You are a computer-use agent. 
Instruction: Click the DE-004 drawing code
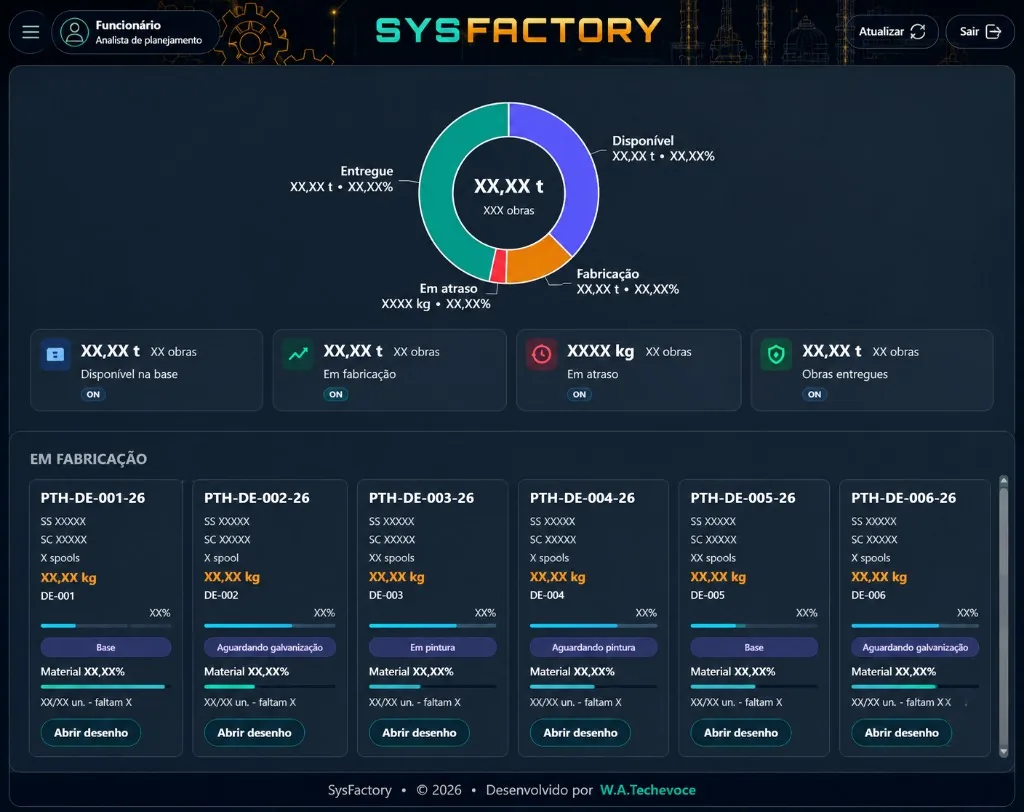pos(547,595)
